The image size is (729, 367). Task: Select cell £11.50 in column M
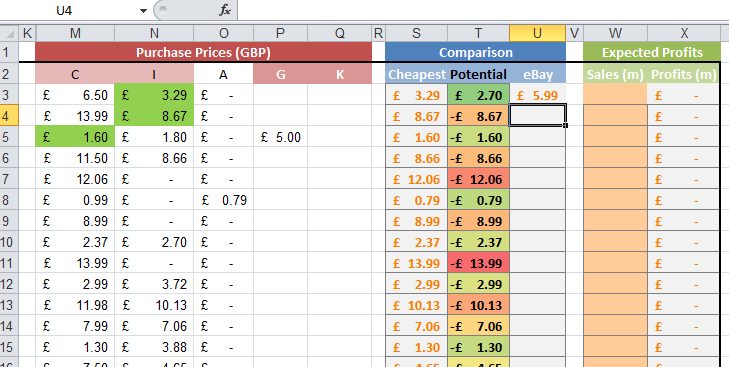[75, 158]
